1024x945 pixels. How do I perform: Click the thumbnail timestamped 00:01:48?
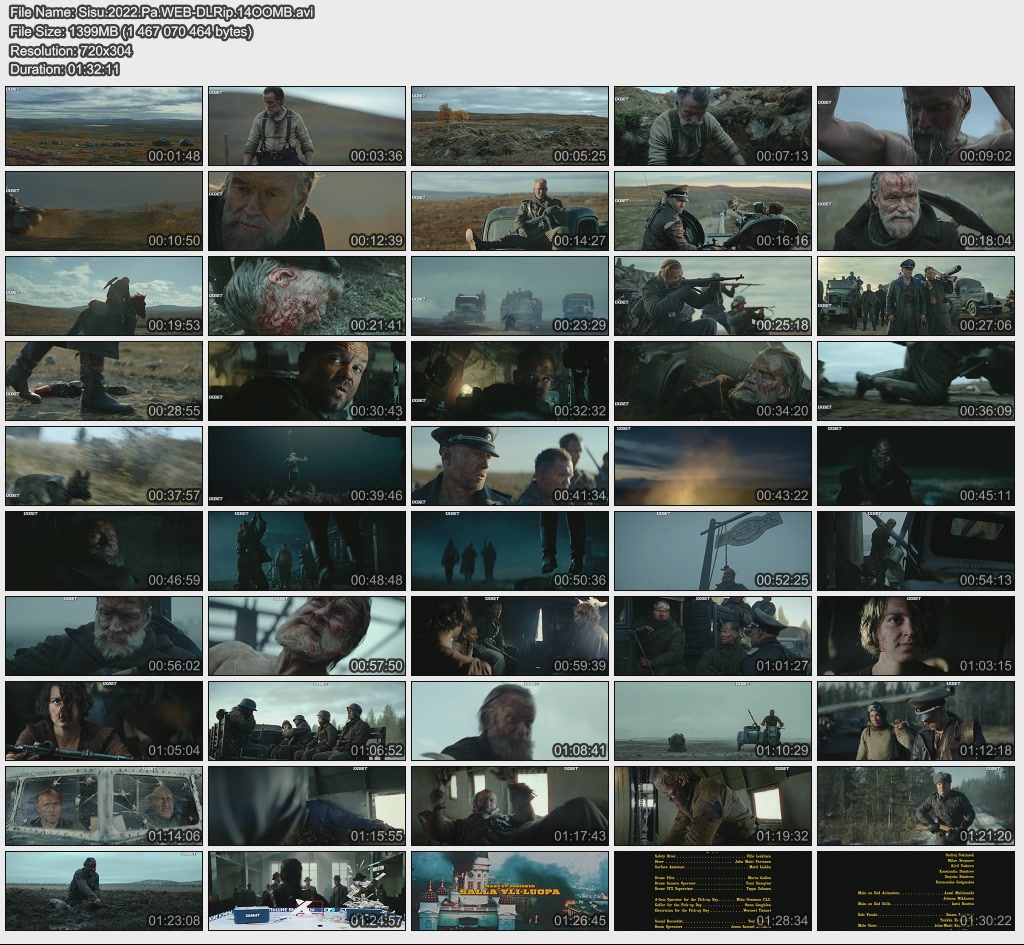[104, 126]
